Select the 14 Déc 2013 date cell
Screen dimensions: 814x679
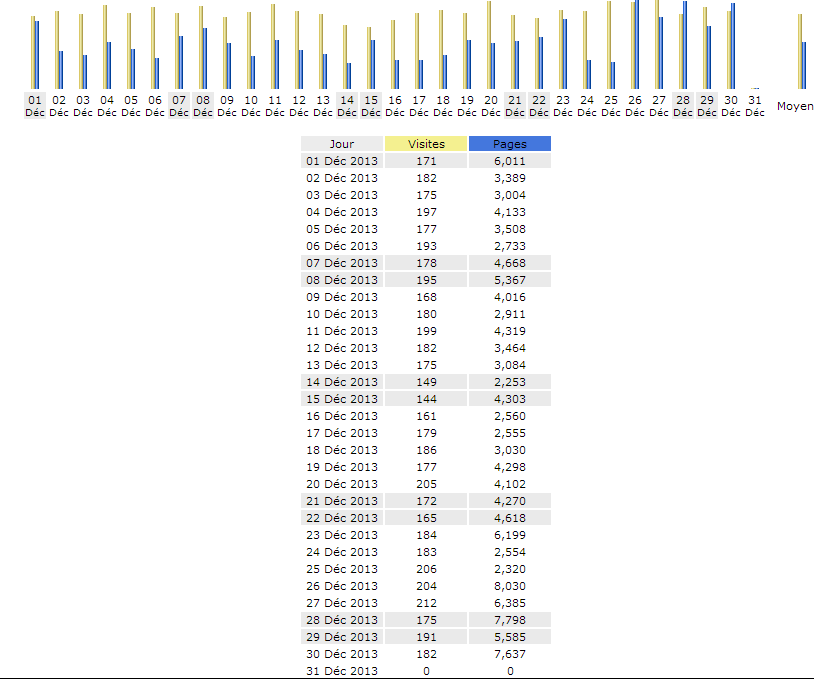click(342, 382)
